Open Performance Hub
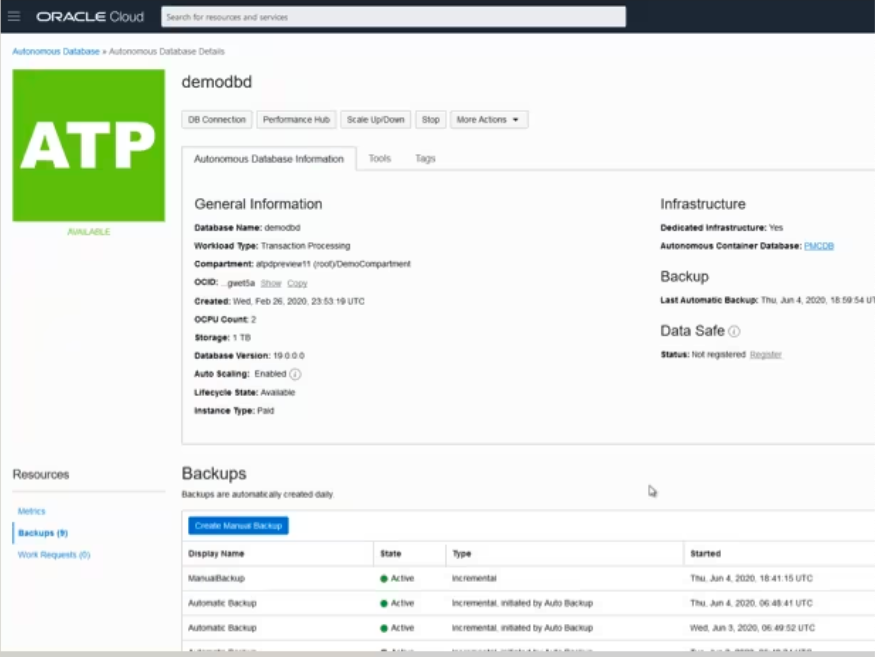 pos(296,119)
